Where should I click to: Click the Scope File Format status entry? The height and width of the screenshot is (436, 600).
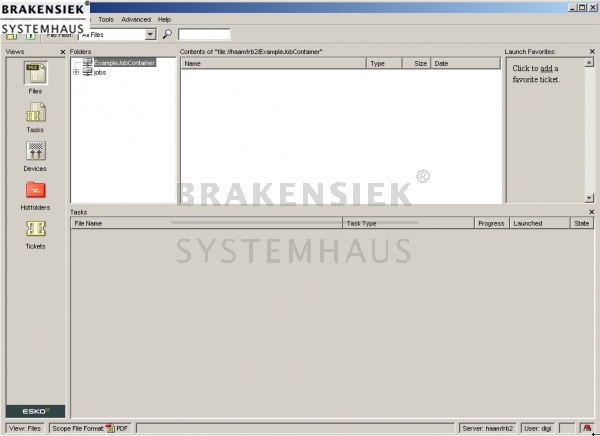click(x=90, y=428)
